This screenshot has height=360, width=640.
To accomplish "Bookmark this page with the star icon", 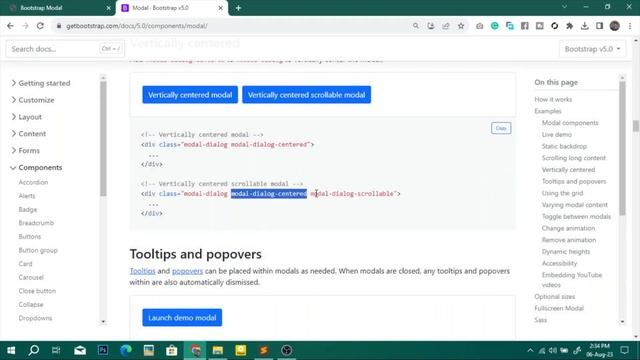I will 461,26.
